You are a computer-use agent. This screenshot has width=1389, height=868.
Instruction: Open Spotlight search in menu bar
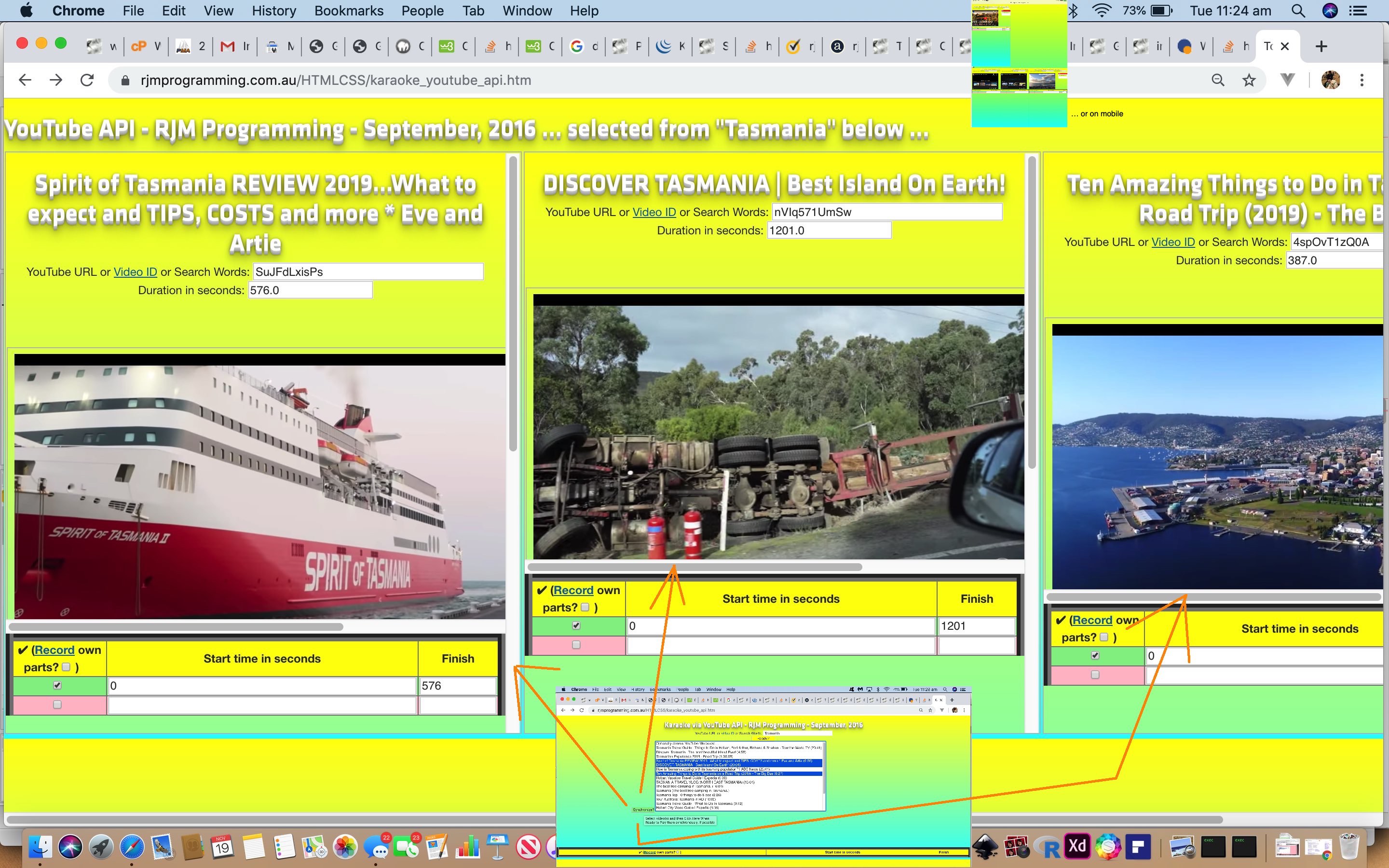(1298, 10)
